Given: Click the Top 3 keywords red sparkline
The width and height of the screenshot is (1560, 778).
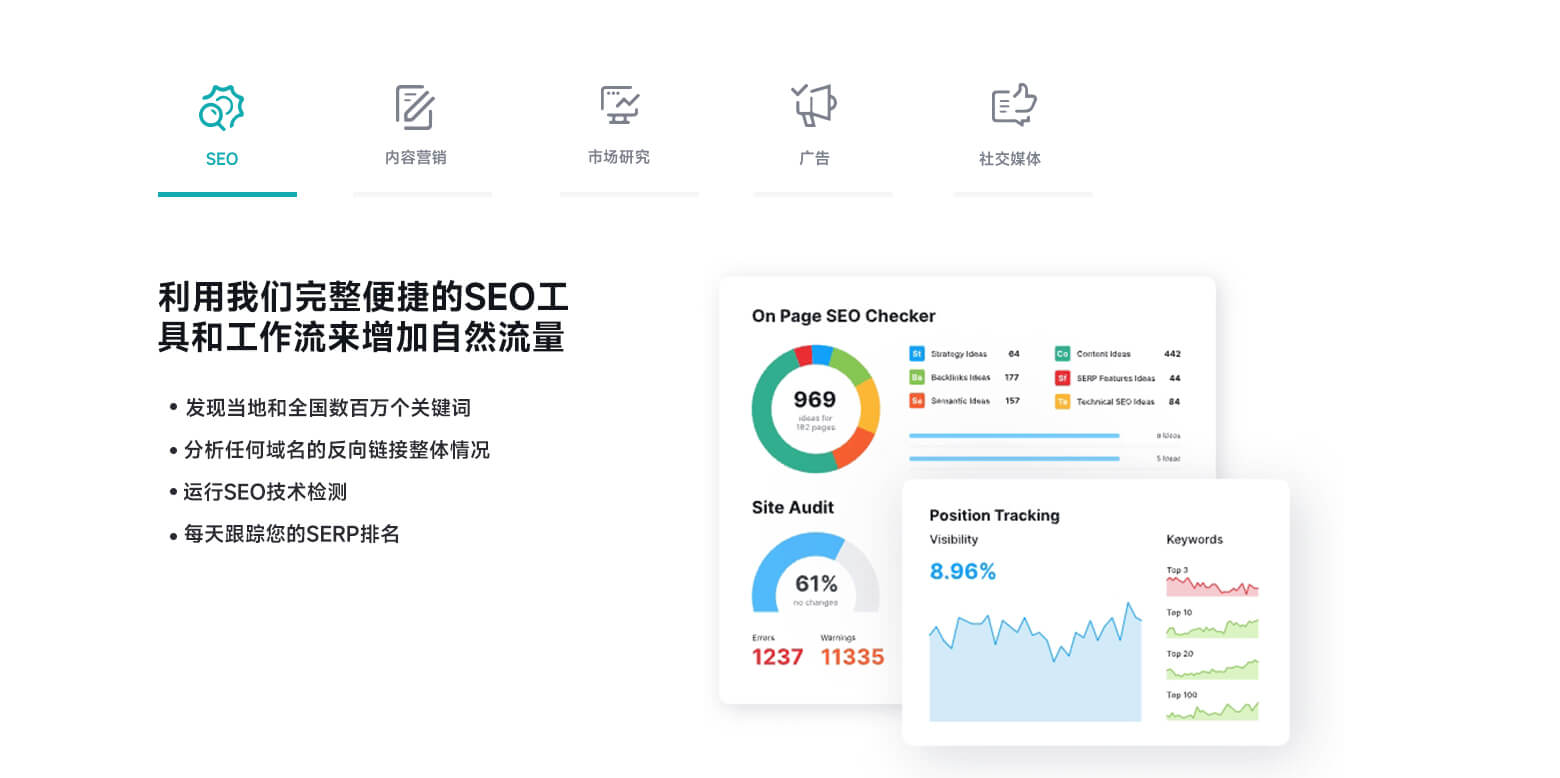Looking at the screenshot, I should [x=1212, y=587].
